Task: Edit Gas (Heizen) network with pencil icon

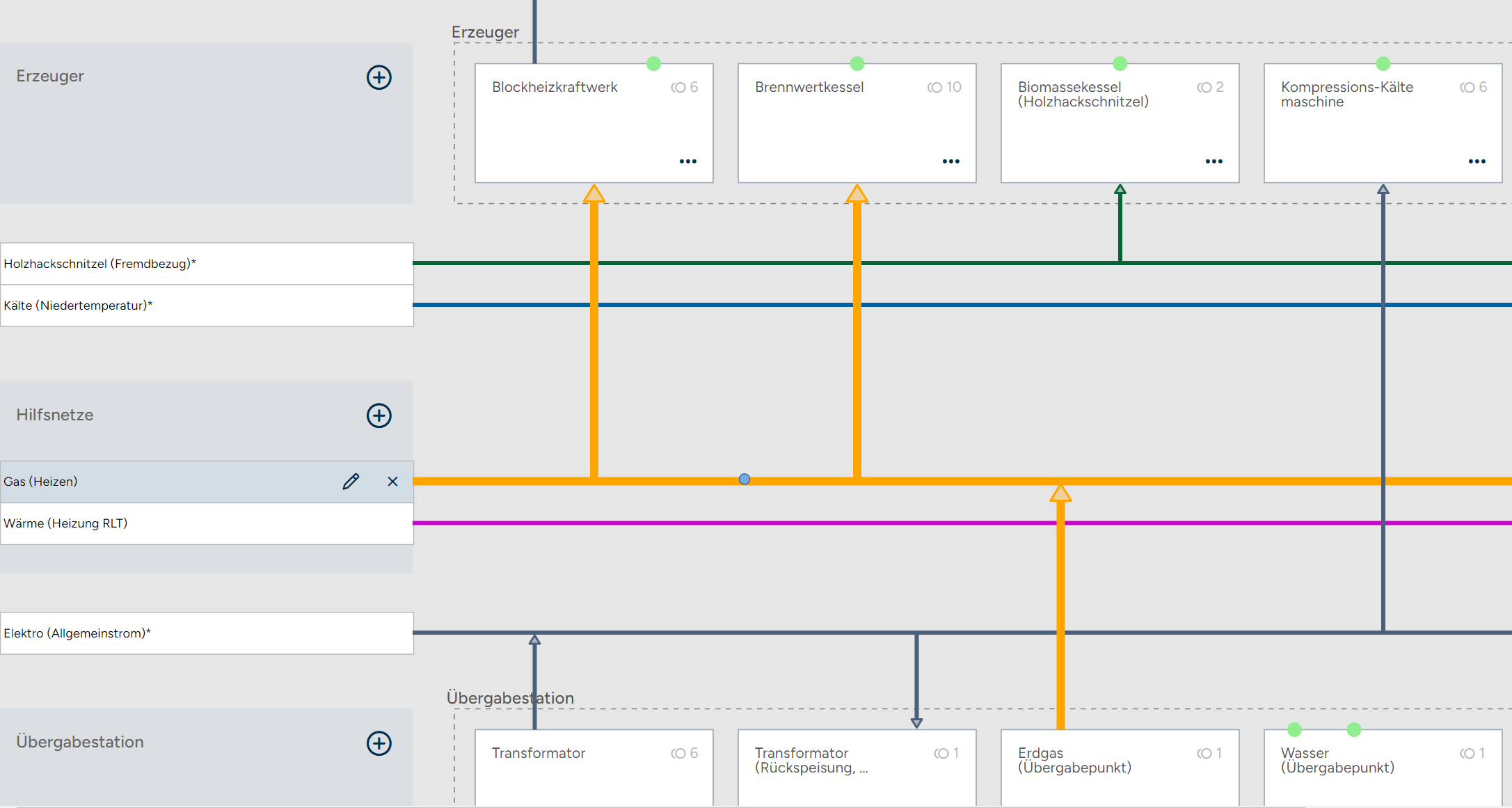Action: click(351, 482)
